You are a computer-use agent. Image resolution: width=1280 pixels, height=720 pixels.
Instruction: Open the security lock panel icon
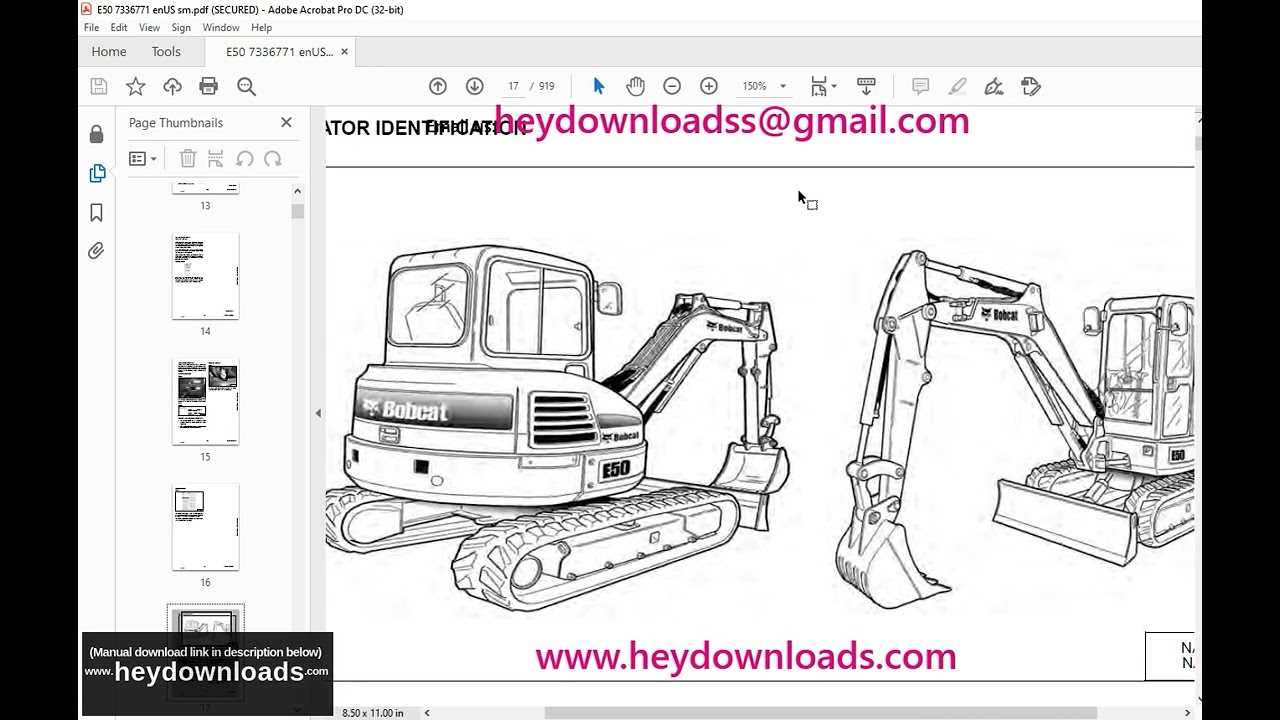[x=96, y=134]
